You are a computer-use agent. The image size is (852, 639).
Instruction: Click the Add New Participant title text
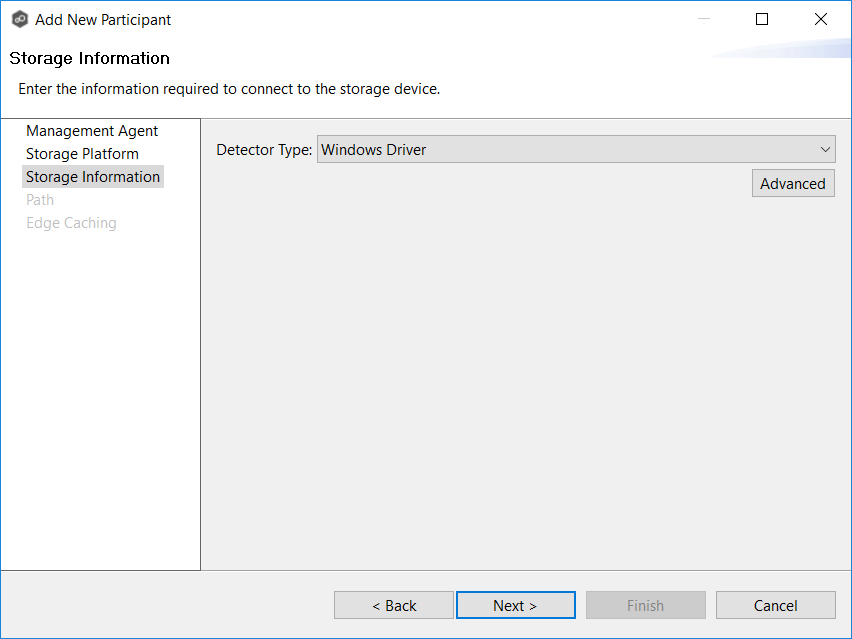[103, 20]
